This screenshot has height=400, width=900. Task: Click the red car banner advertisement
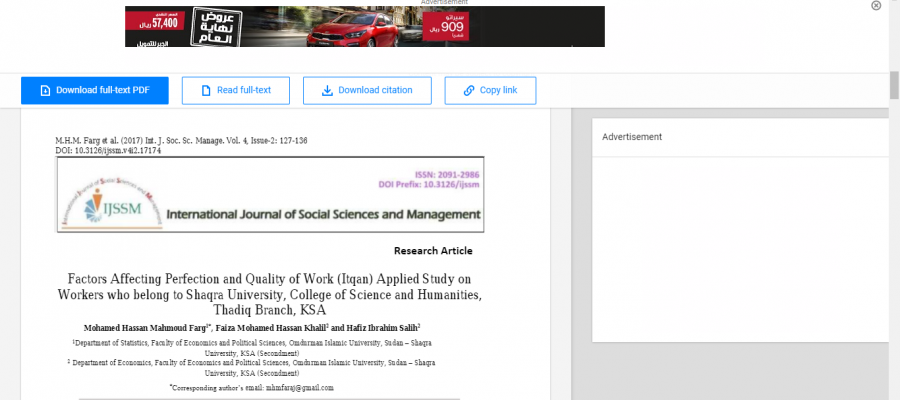click(x=364, y=26)
